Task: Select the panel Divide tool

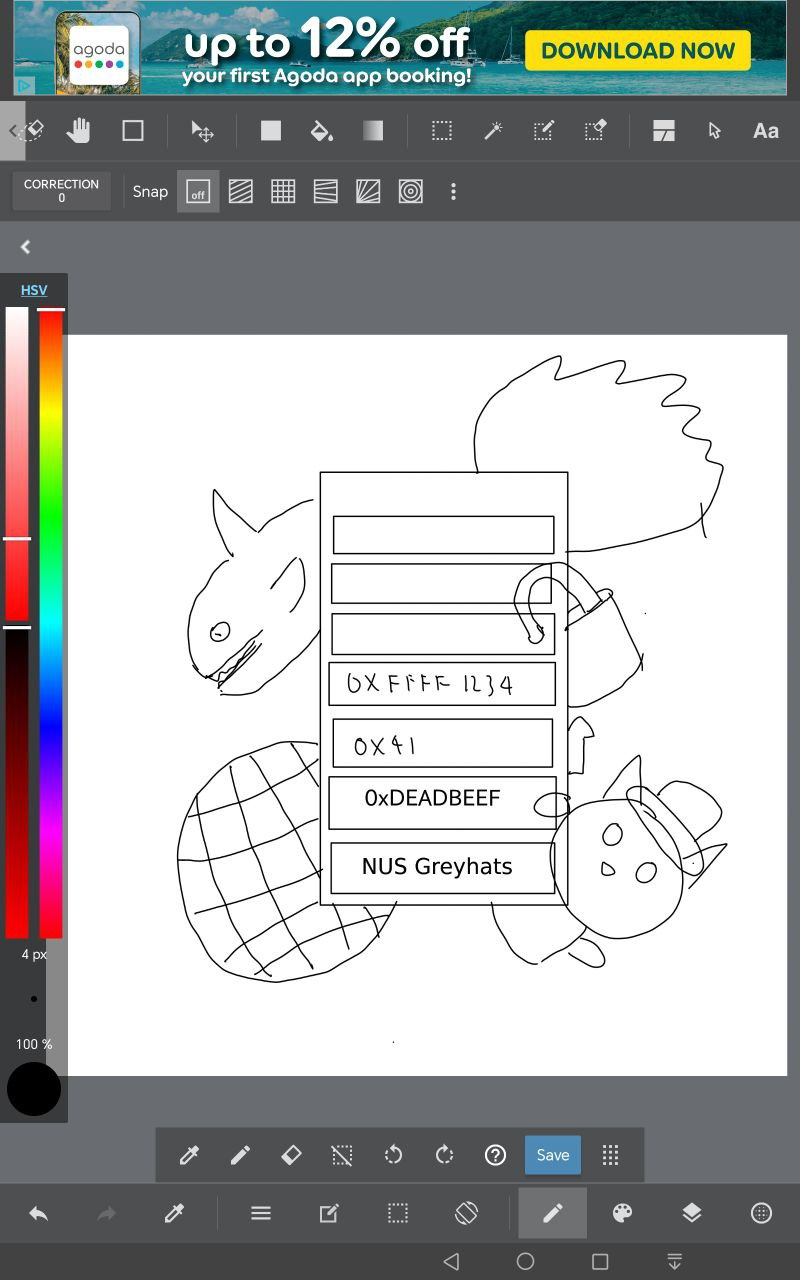Action: 664,131
